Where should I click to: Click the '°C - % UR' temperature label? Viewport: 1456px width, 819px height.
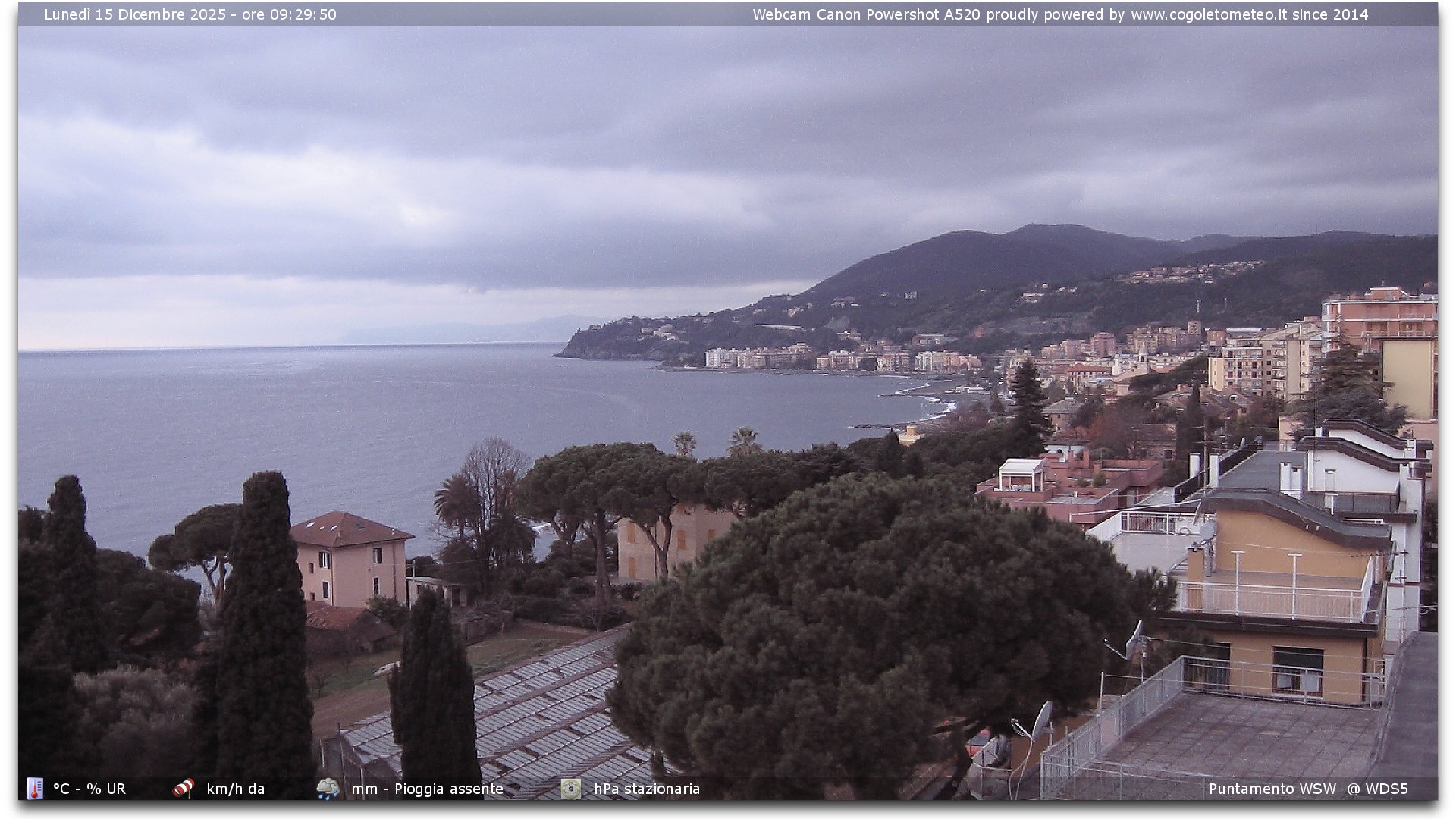[89, 789]
